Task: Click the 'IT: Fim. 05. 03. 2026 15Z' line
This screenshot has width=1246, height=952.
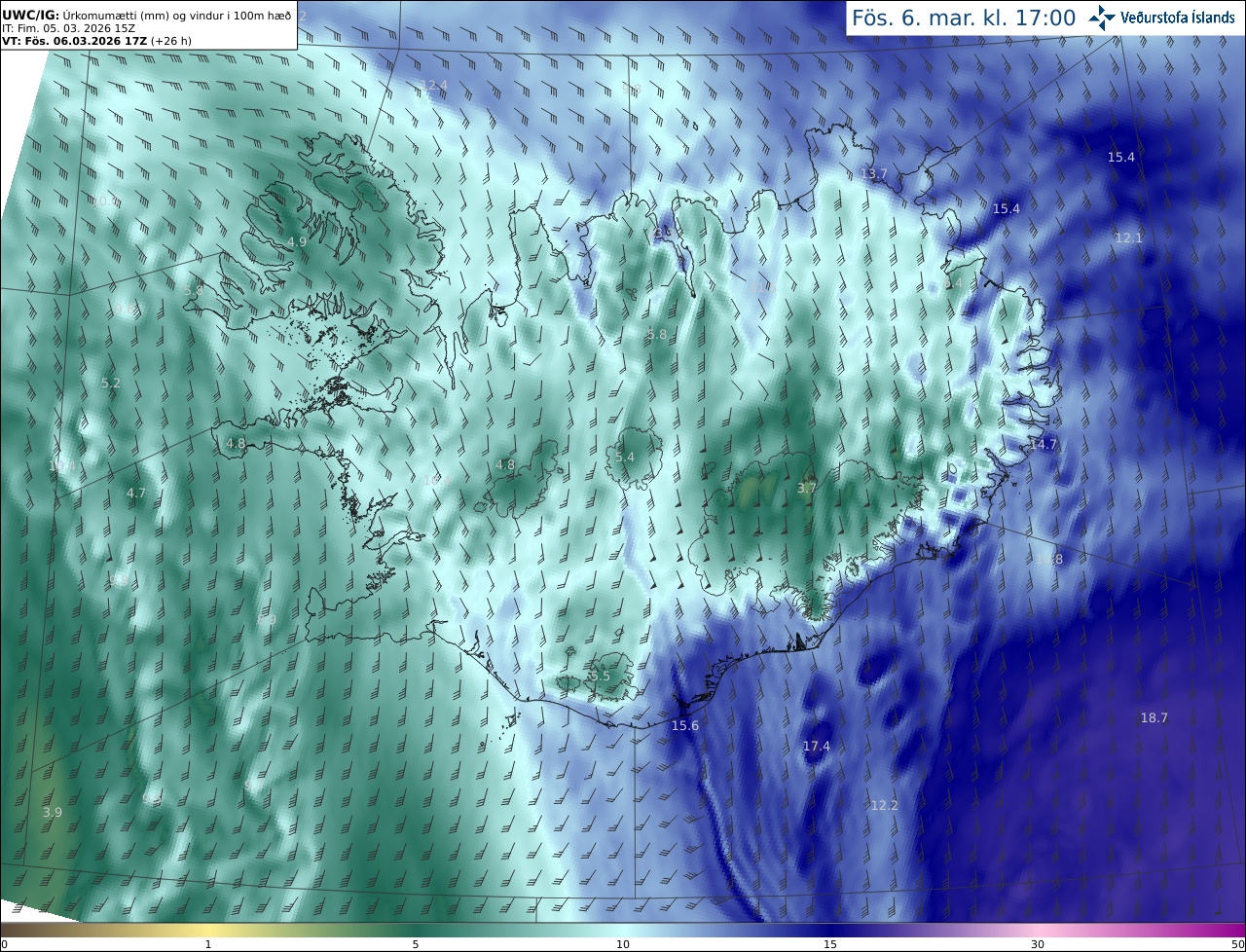Action: point(68,28)
